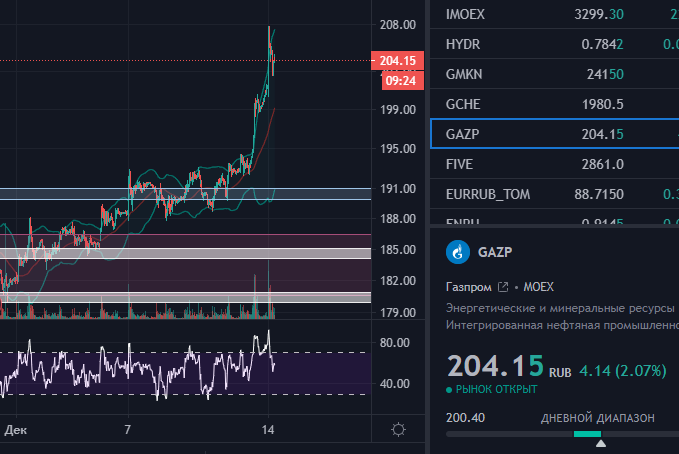
Task: Click the RSI 40.00 scale label
Action: coord(394,383)
